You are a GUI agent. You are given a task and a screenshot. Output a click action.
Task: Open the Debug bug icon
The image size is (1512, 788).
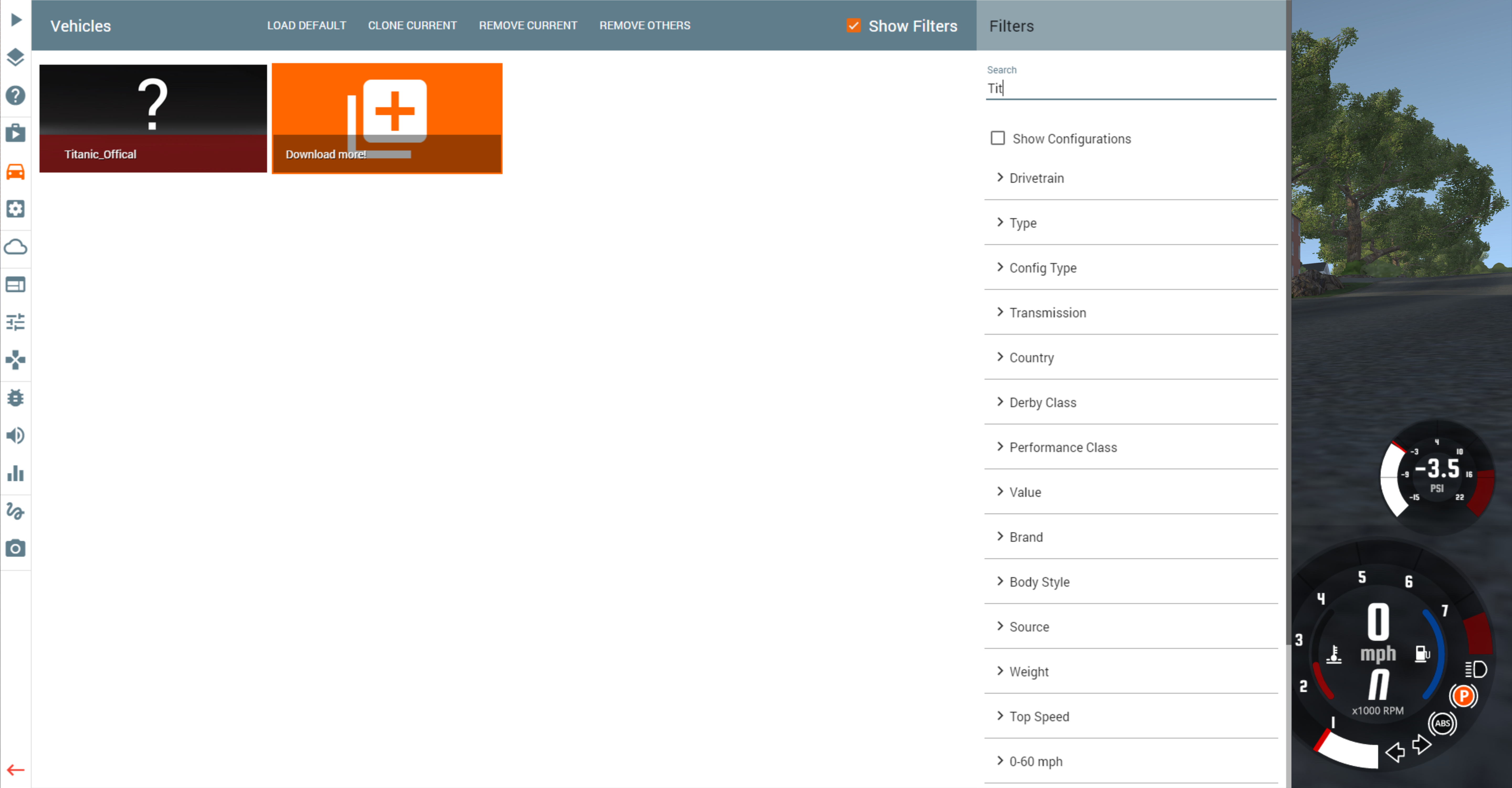pyautogui.click(x=16, y=398)
